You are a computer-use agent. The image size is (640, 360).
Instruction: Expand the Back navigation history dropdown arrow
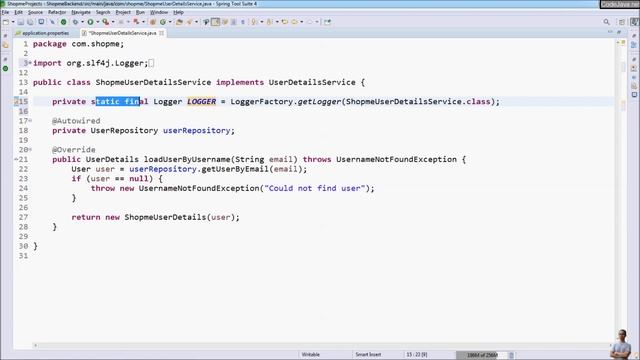click(302, 22)
